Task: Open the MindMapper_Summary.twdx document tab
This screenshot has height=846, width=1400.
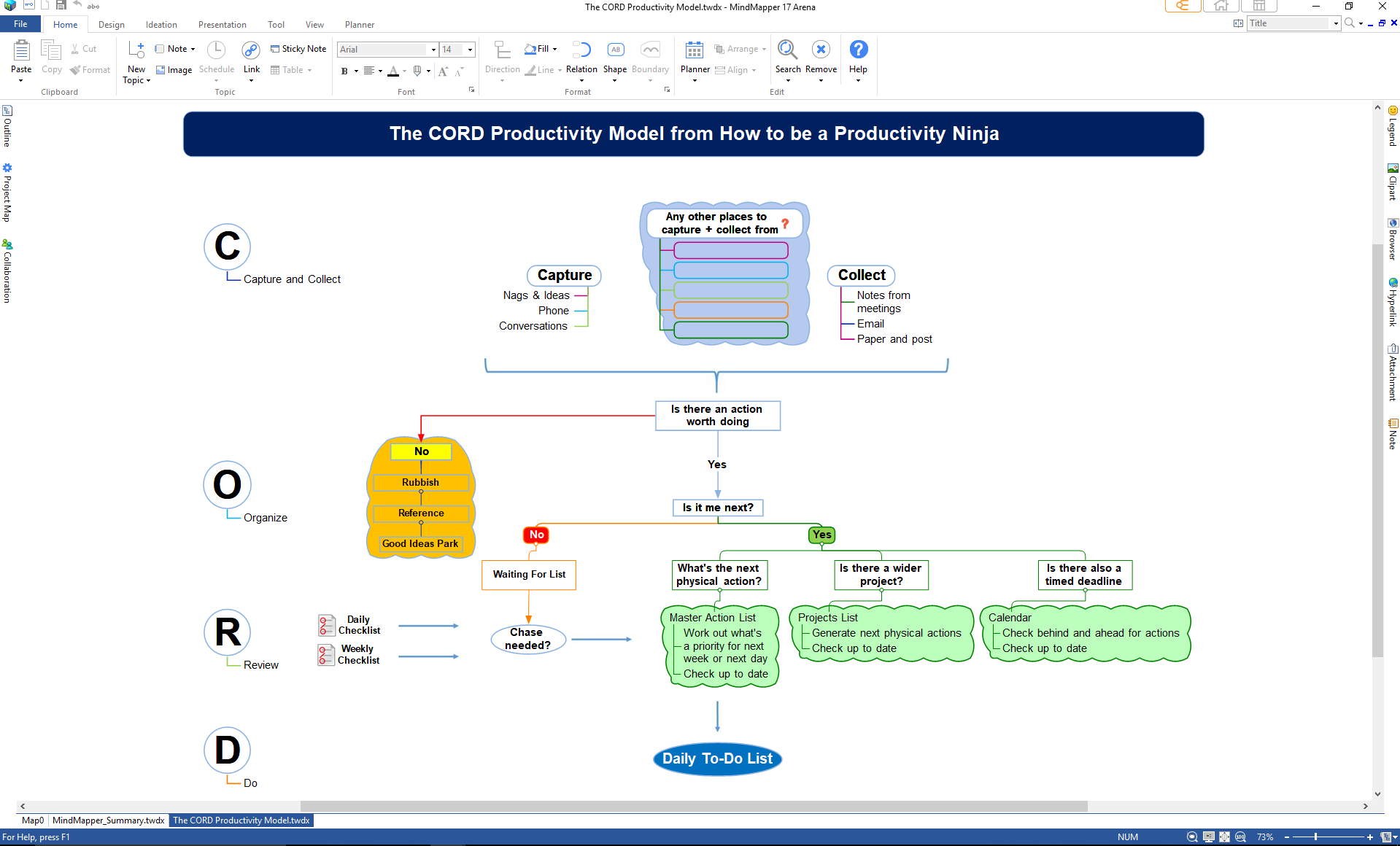Action: [x=108, y=820]
